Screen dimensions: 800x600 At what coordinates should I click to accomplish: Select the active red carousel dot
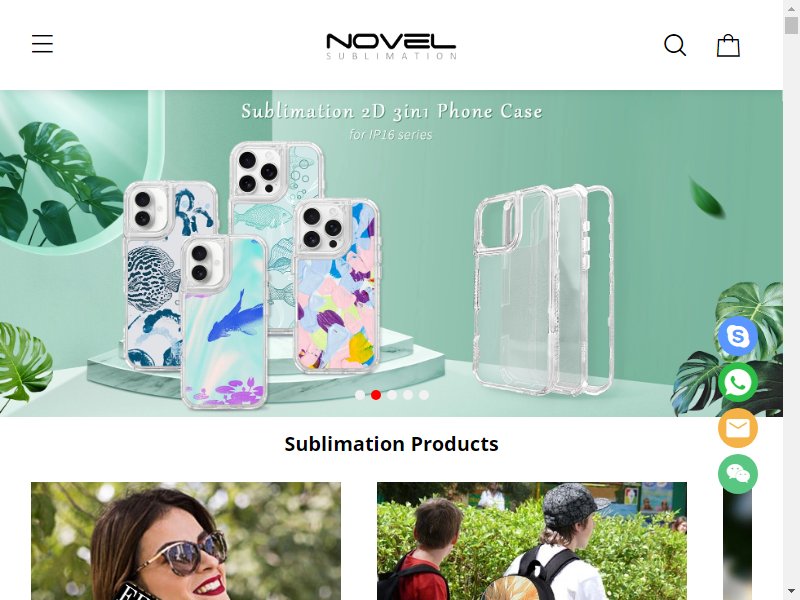[376, 395]
